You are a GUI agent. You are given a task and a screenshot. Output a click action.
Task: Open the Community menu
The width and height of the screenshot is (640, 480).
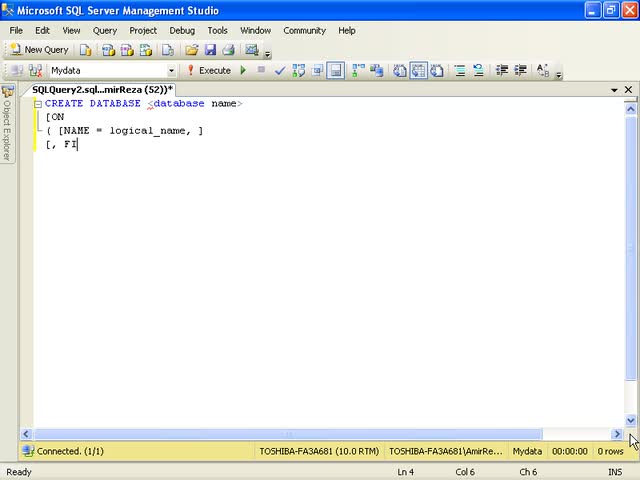[304, 31]
